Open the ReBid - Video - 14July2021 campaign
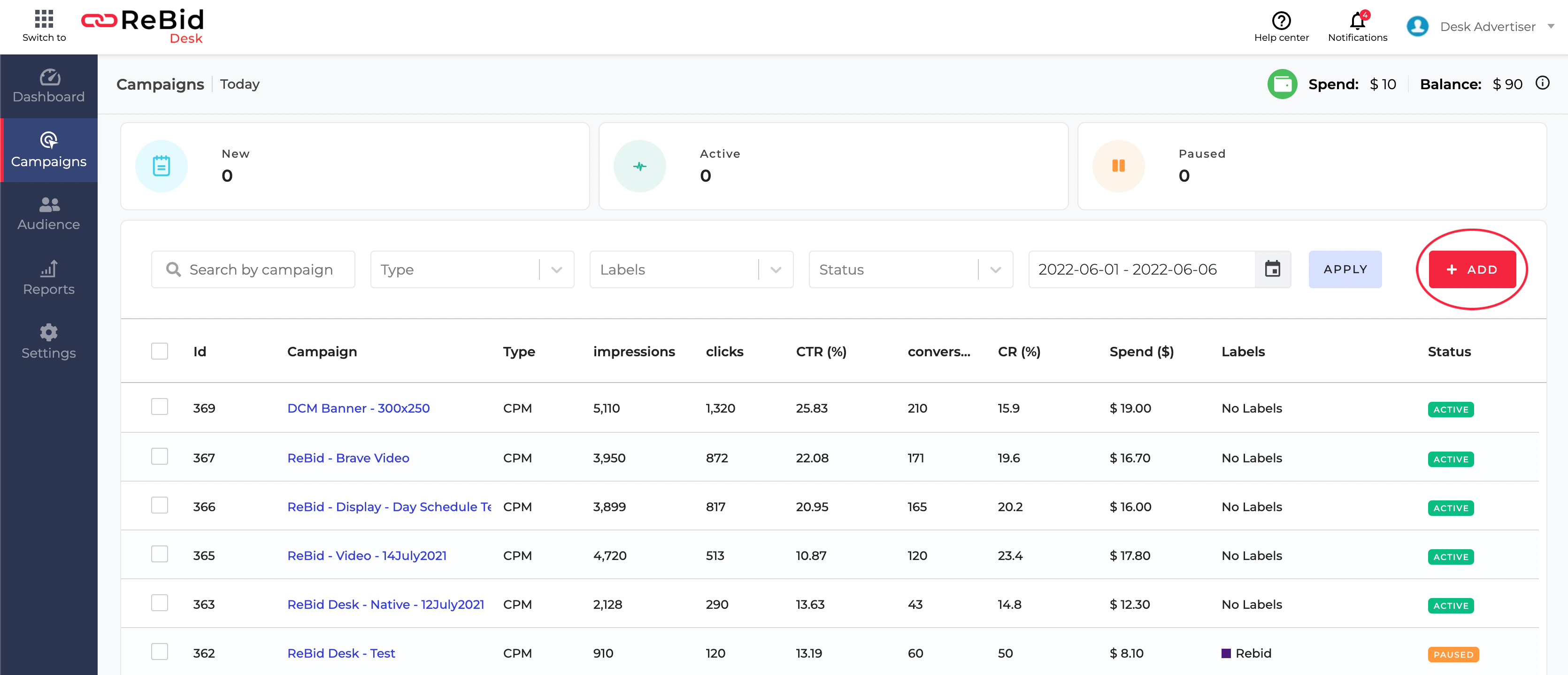 pos(367,556)
